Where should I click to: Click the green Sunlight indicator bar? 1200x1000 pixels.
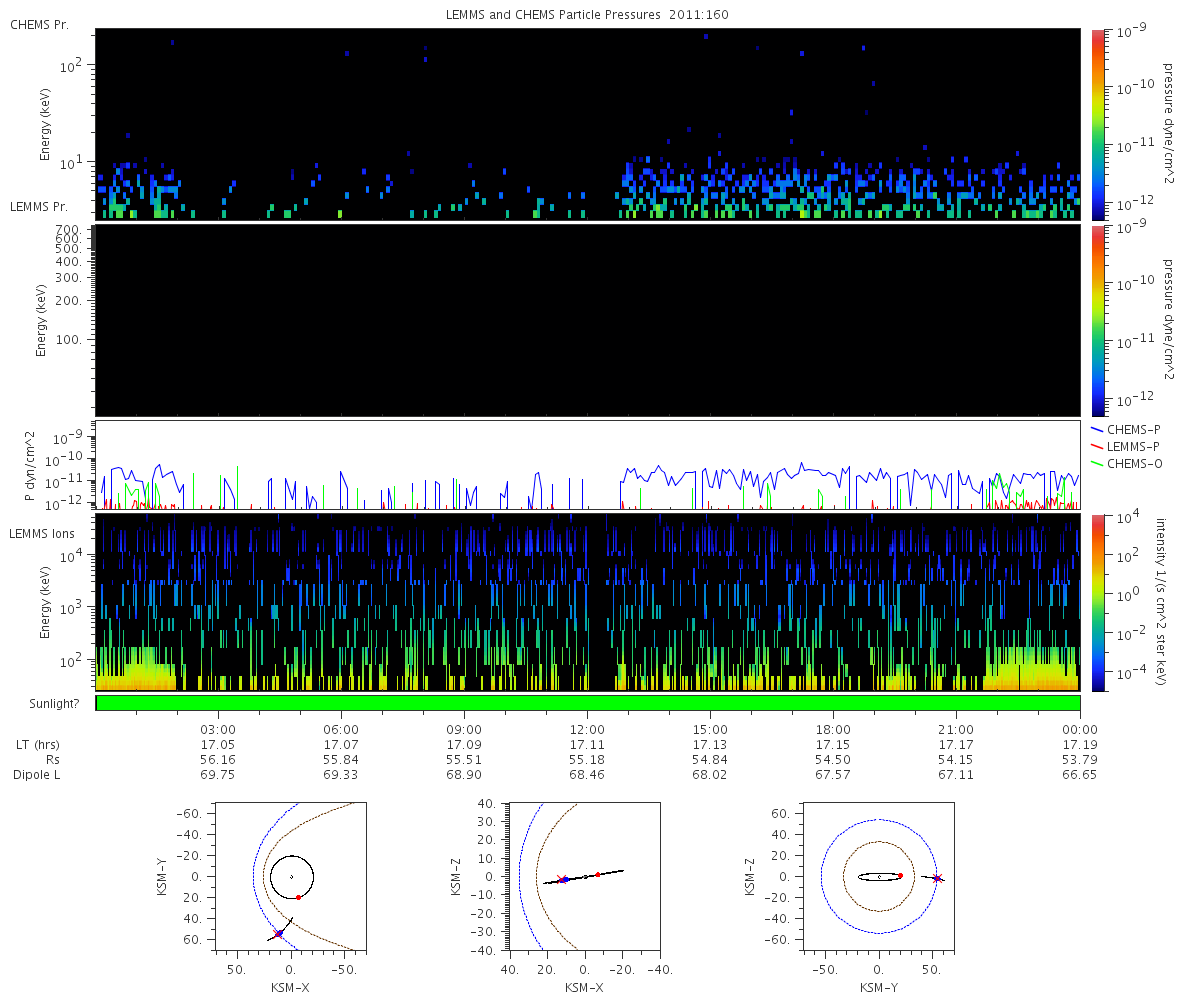[588, 703]
